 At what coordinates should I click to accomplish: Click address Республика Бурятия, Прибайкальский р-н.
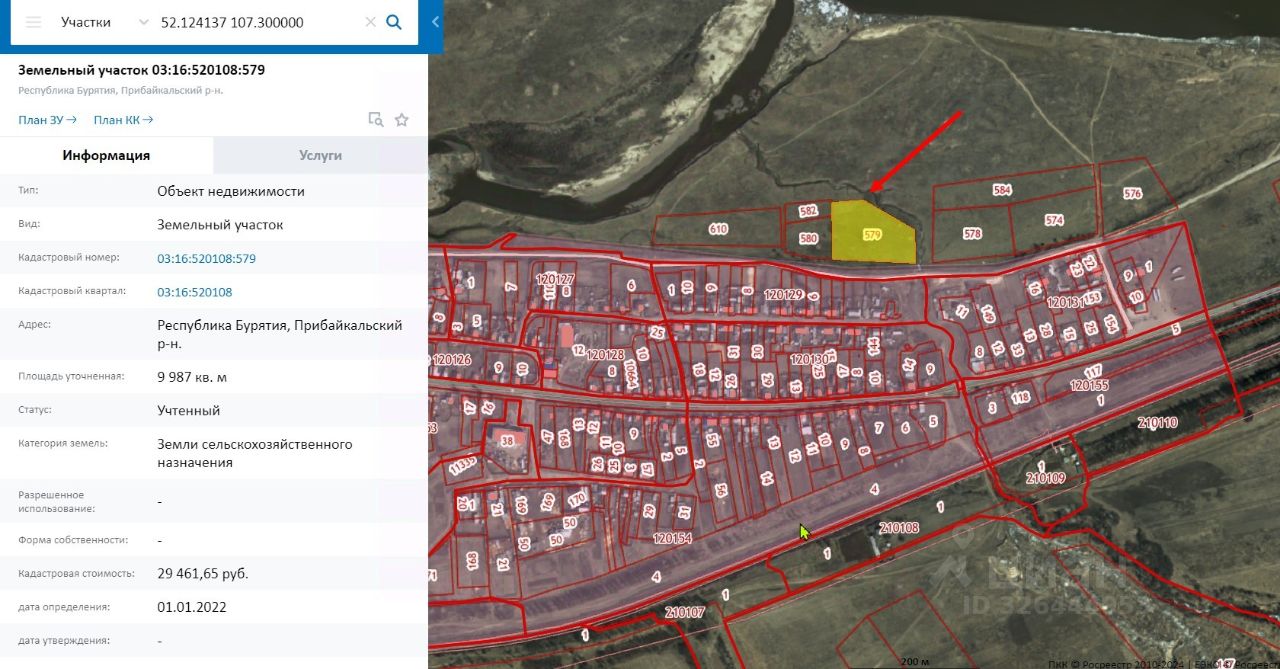click(280, 334)
